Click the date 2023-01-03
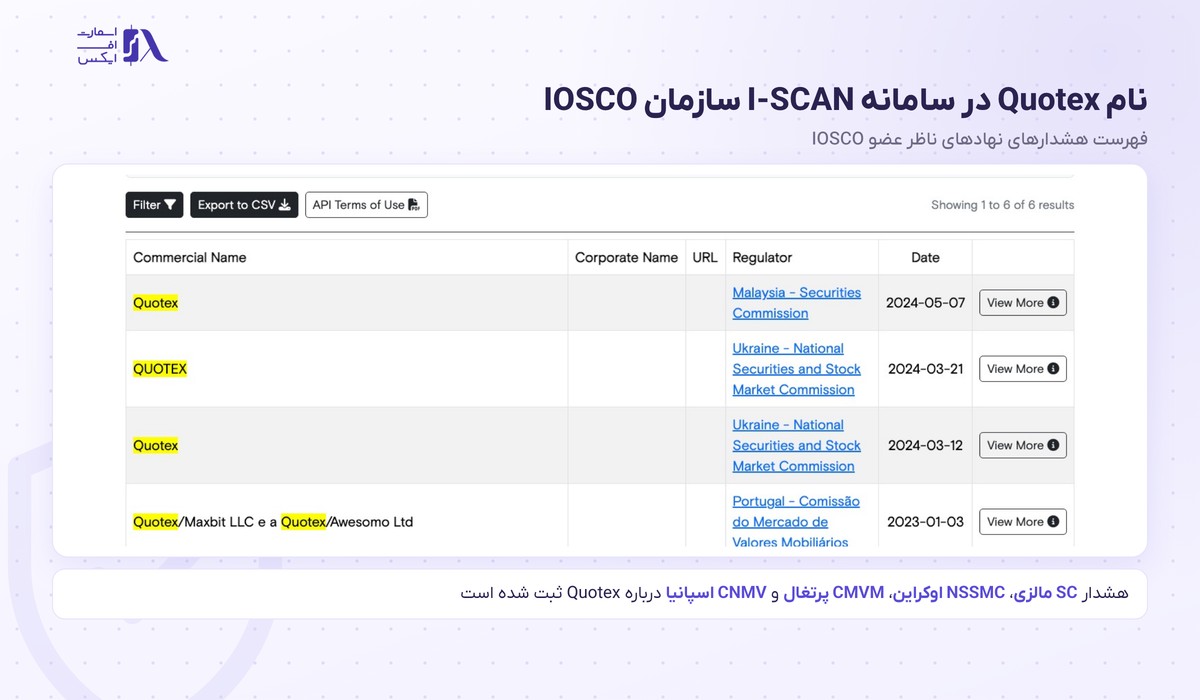 (x=926, y=522)
